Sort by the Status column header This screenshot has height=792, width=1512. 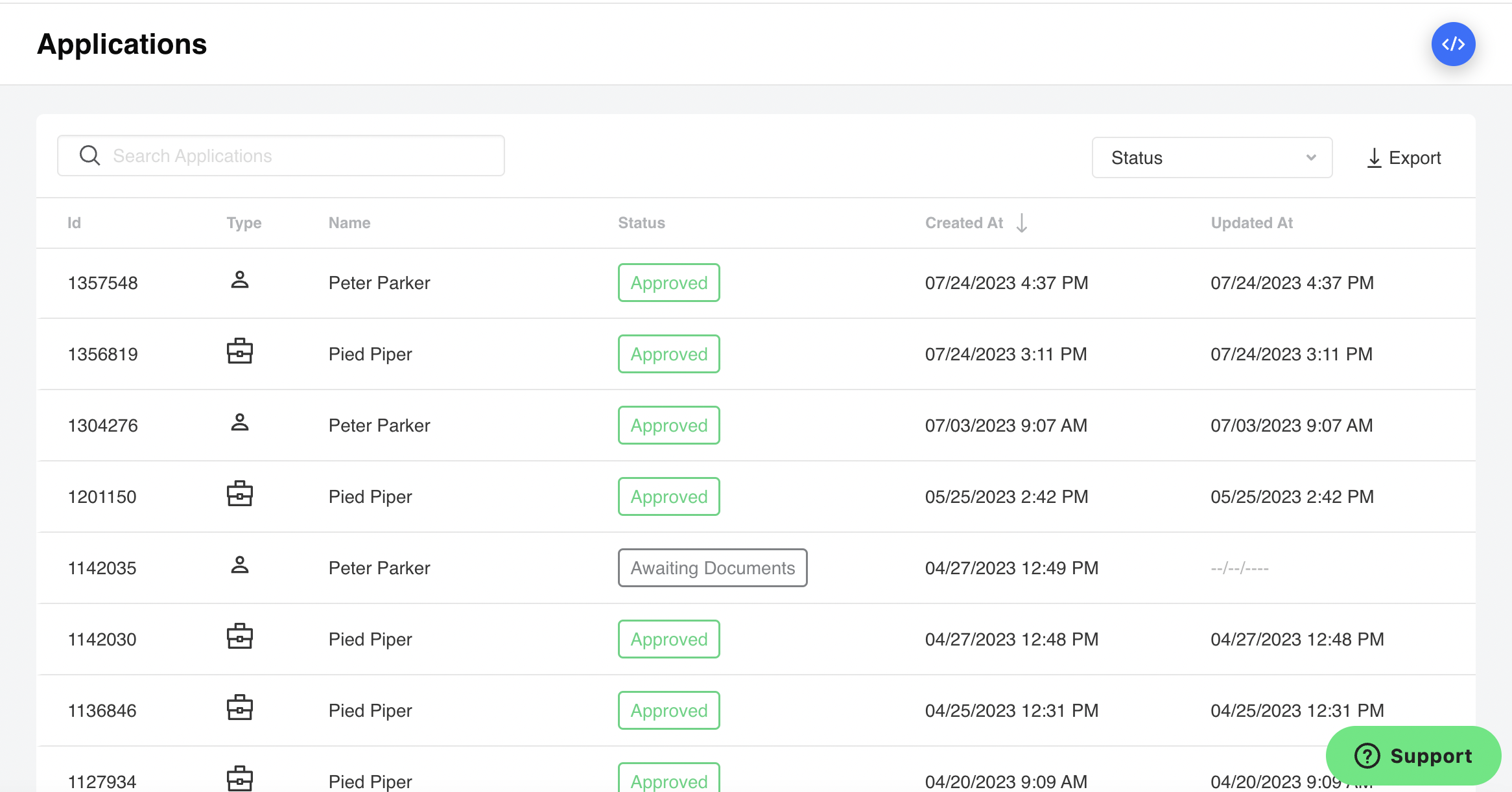pos(641,223)
